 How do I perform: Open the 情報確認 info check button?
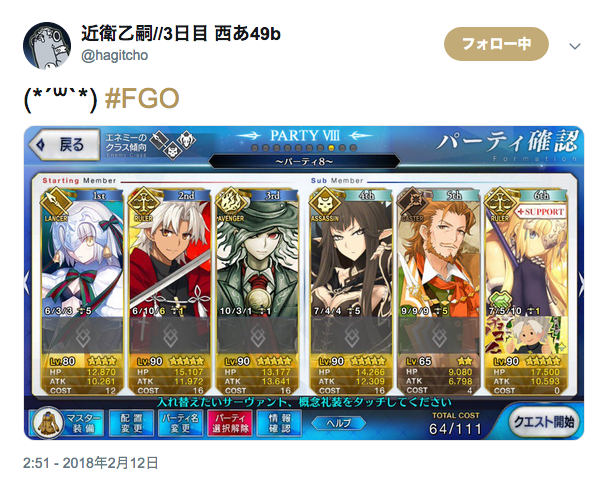pyautogui.click(x=279, y=423)
